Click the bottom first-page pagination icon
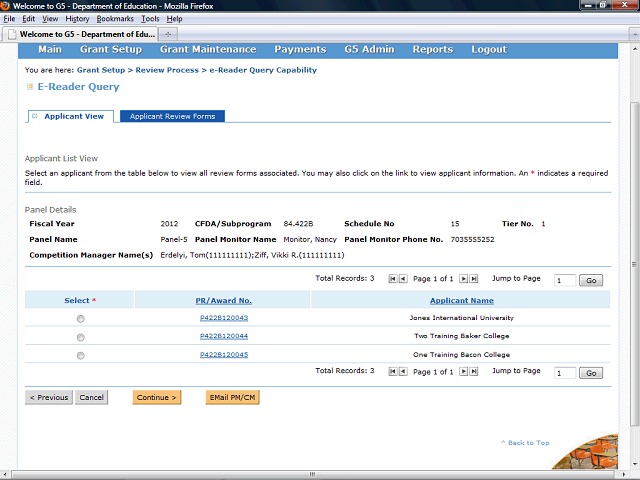This screenshot has width=640, height=480. 392,371
